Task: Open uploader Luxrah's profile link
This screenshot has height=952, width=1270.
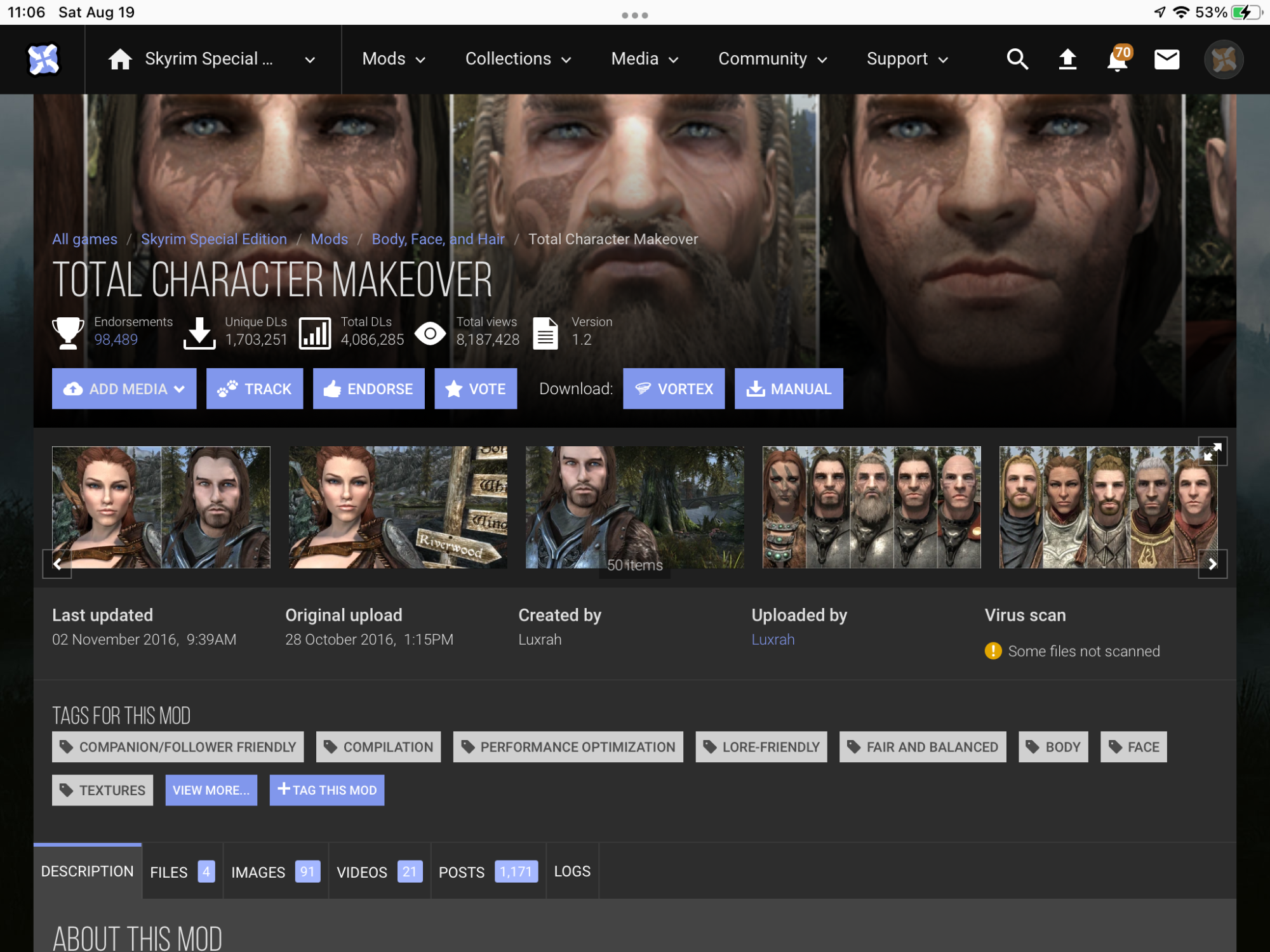Action: coord(773,639)
